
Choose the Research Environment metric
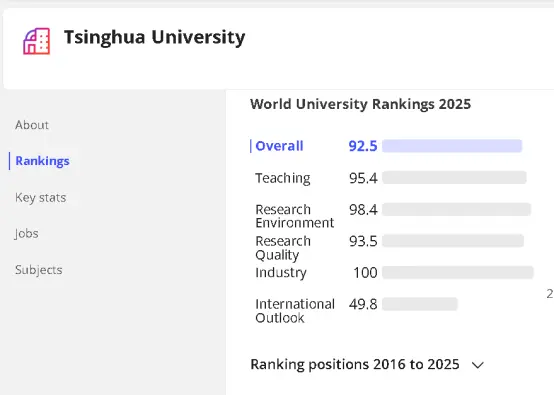click(295, 216)
